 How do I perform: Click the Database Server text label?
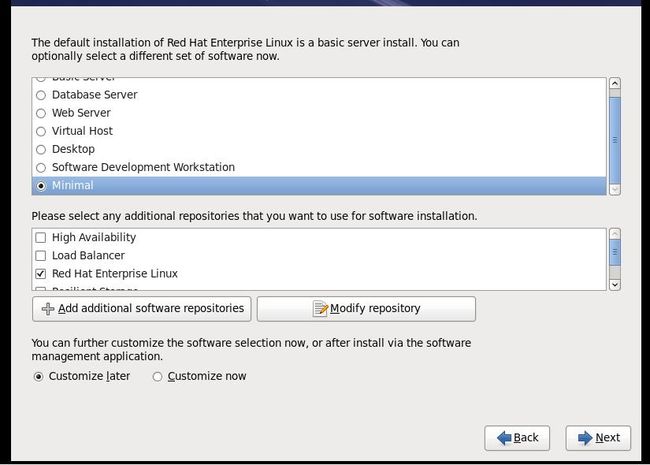coord(95,95)
